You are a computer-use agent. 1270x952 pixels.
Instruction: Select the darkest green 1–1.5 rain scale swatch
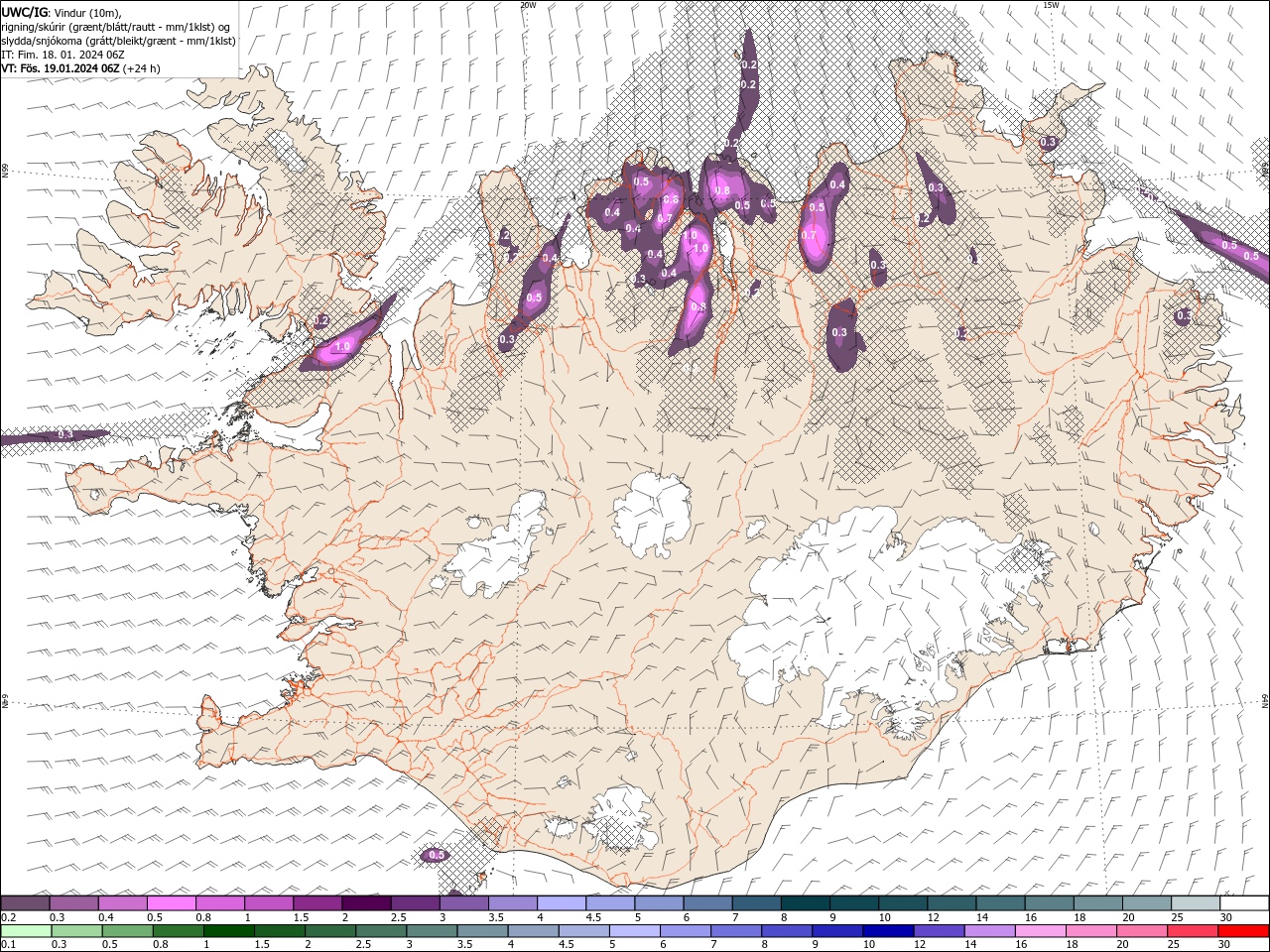(229, 931)
